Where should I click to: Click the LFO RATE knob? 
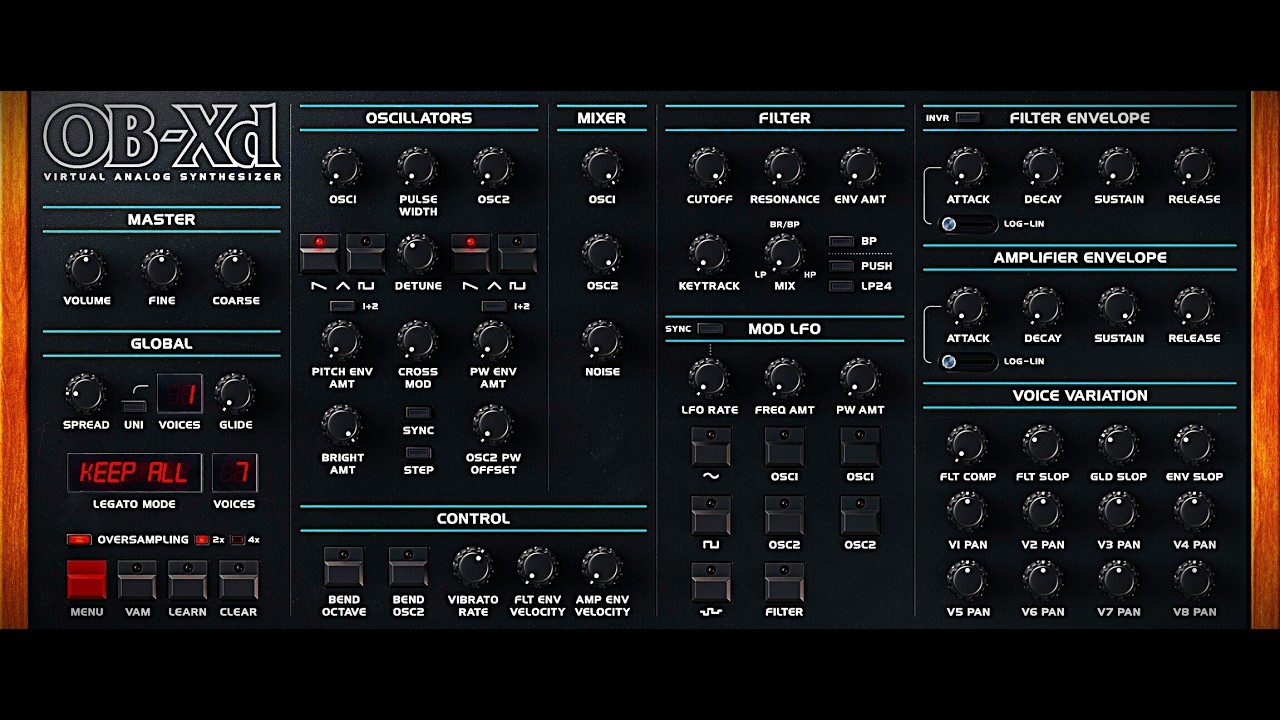(x=709, y=377)
